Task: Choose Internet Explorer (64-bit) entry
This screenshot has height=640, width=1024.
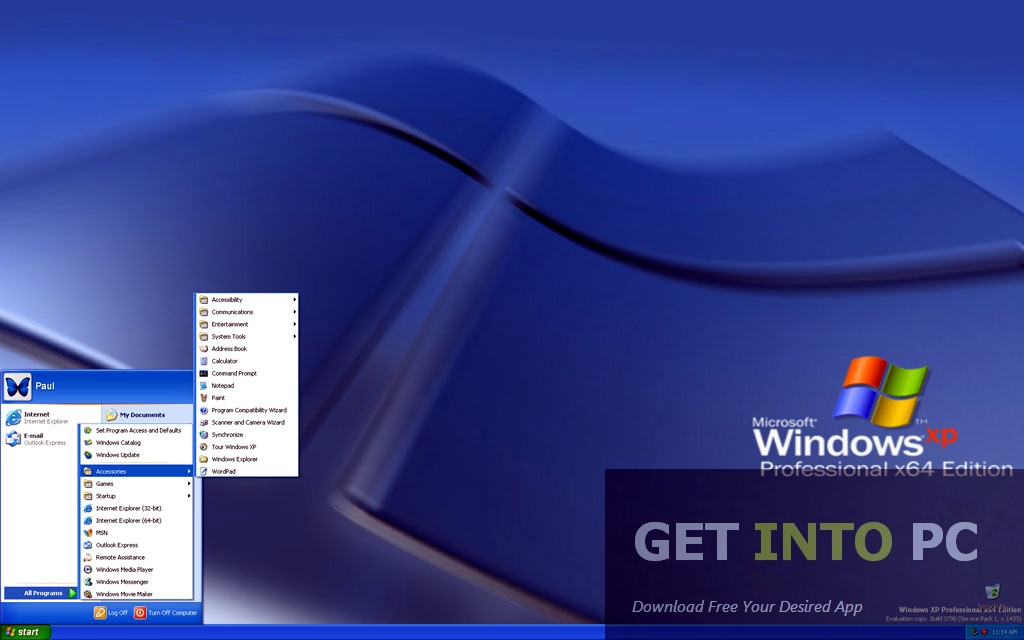Action: pyautogui.click(x=136, y=520)
